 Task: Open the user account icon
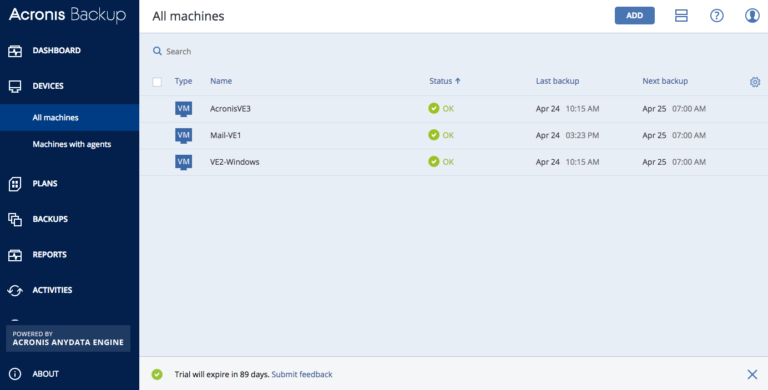[x=752, y=16]
